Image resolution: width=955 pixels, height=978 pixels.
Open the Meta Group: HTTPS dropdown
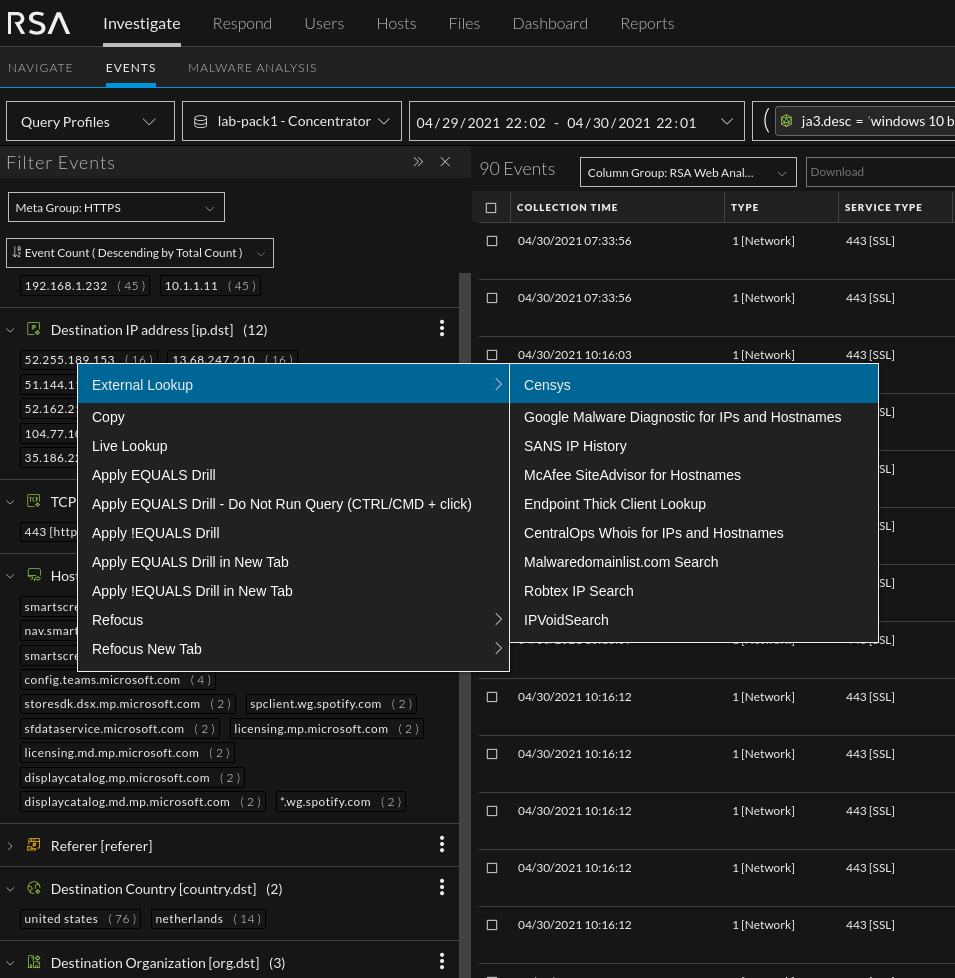click(115, 208)
